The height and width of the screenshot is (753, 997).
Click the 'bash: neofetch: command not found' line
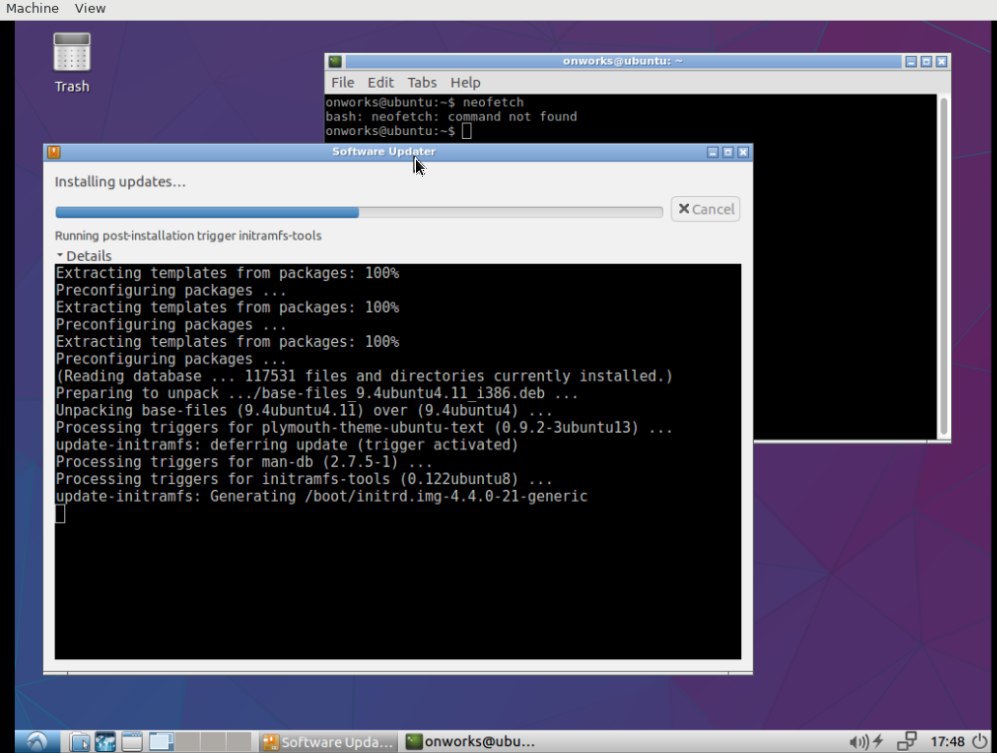[451, 116]
